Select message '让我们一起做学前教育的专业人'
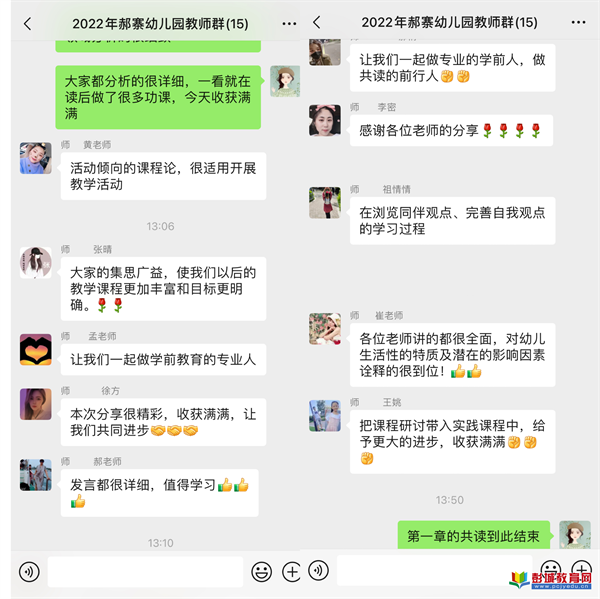 click(x=163, y=359)
